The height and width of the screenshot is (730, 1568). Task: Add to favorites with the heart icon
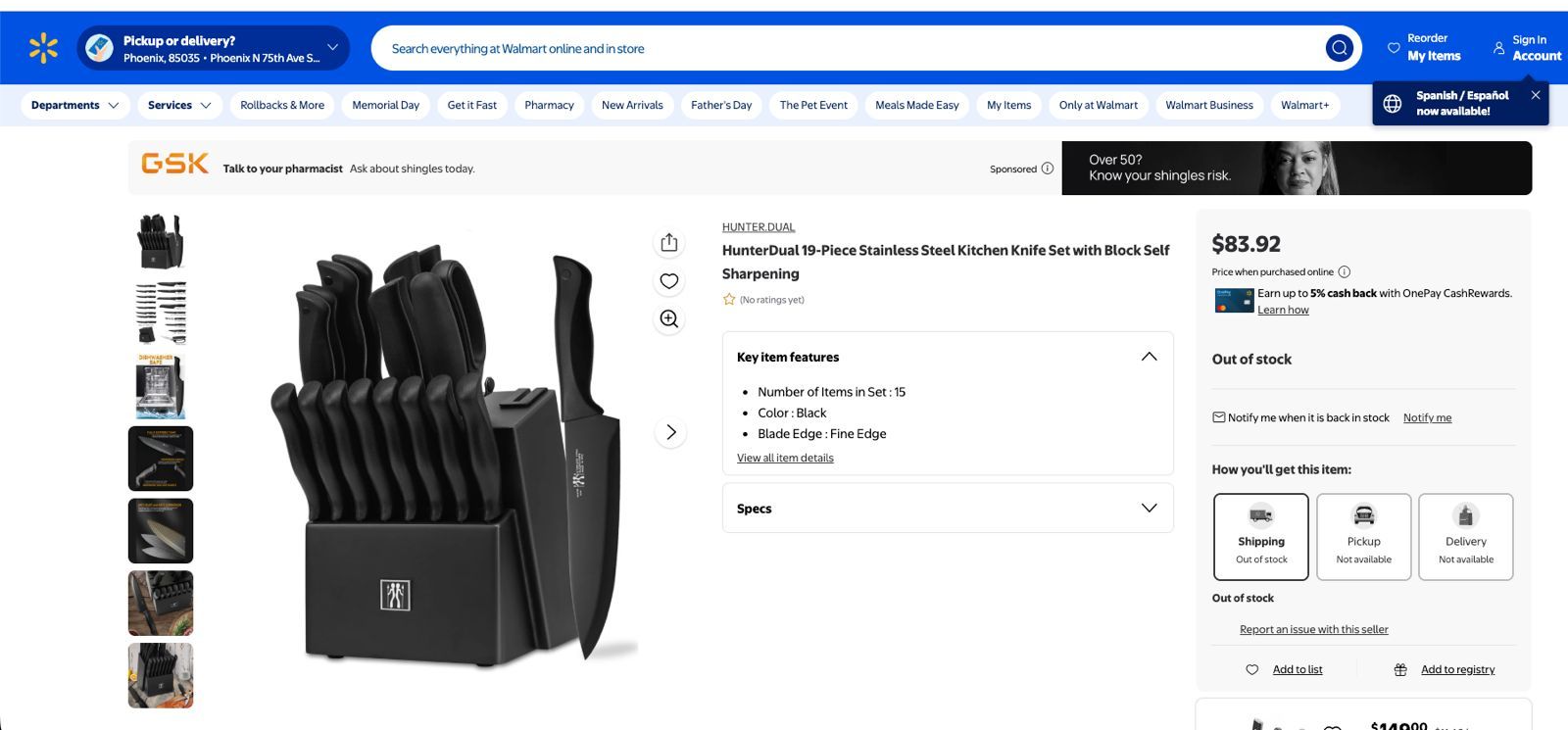pos(669,281)
